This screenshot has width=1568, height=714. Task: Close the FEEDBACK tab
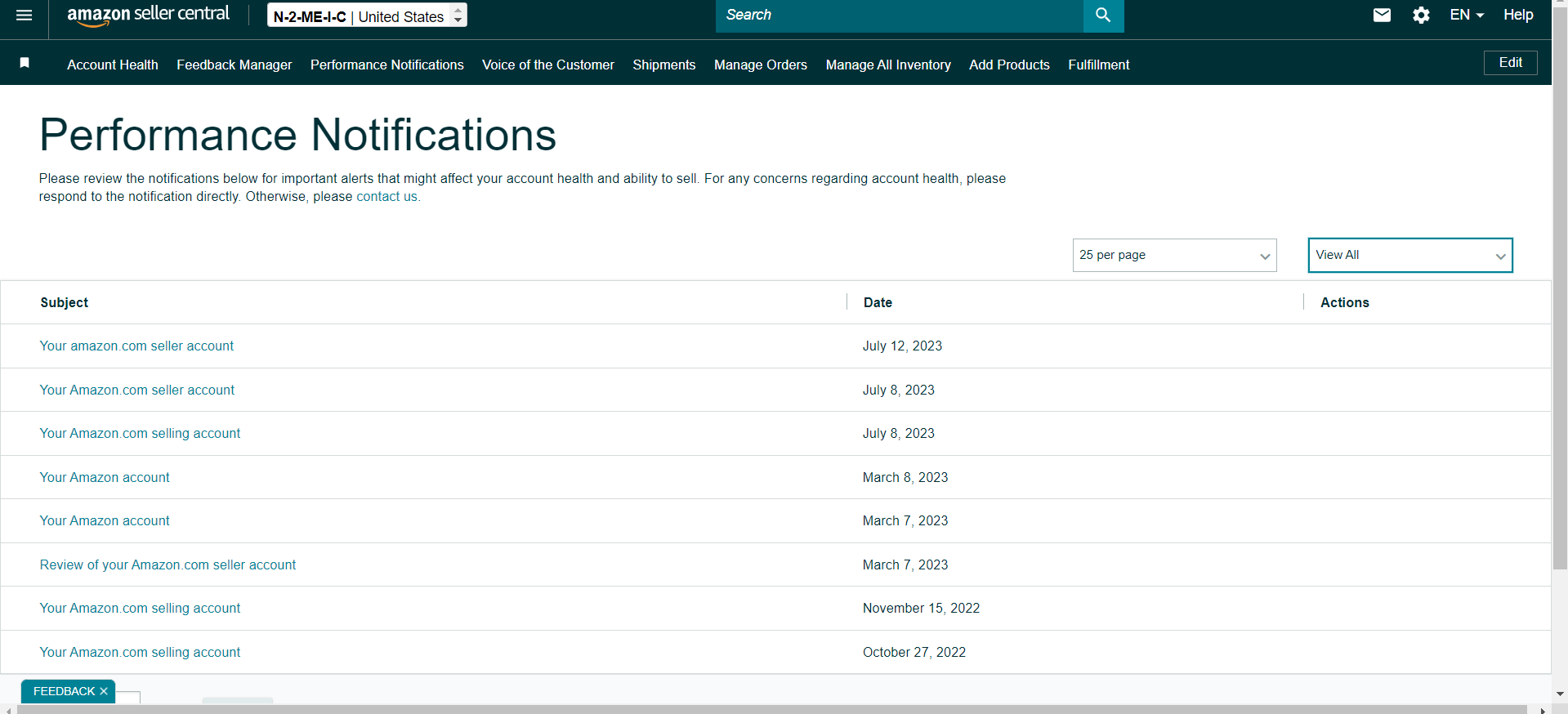(x=104, y=691)
